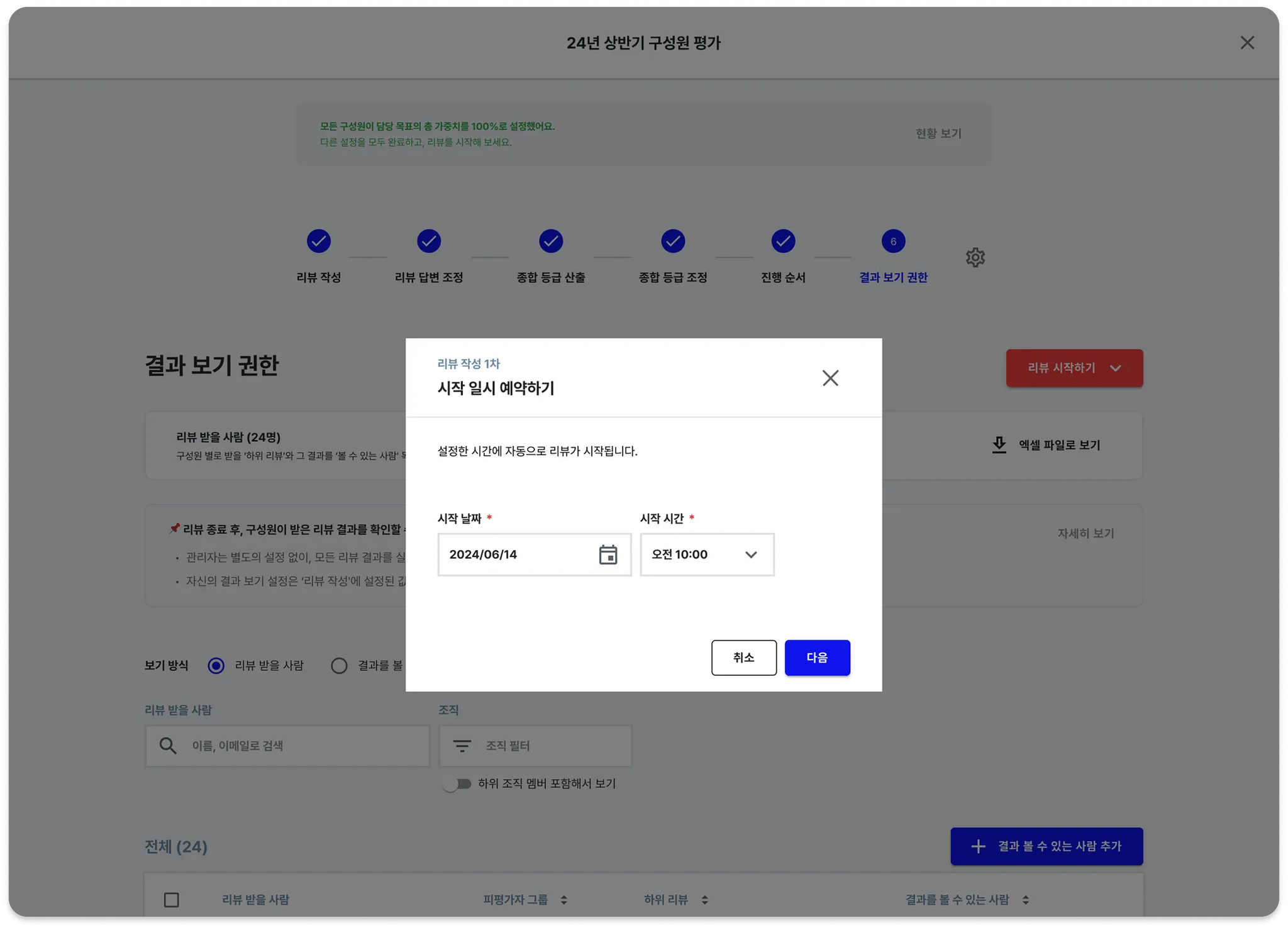The height and width of the screenshot is (928, 1288).
Task: Click the 현황 보기 link
Action: click(938, 133)
